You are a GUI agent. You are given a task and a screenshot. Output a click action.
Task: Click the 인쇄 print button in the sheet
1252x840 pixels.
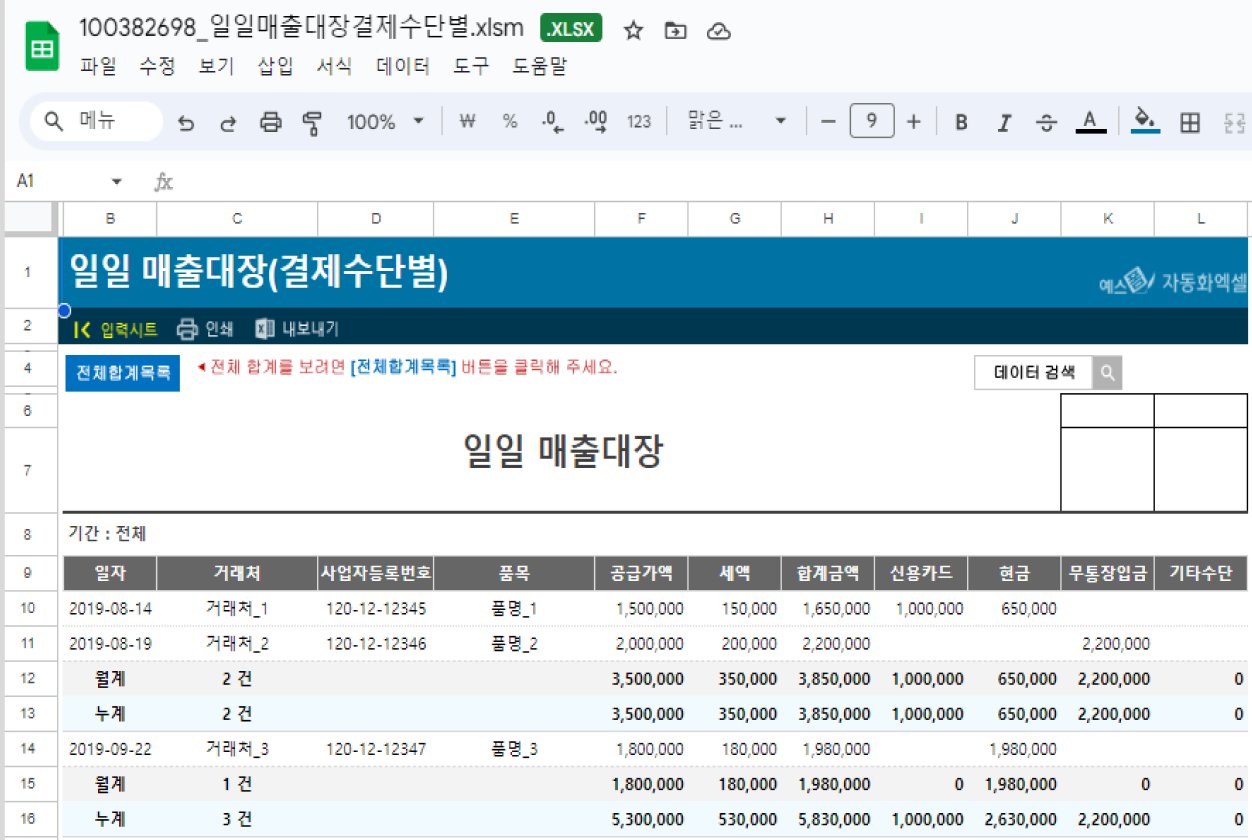pyautogui.click(x=205, y=328)
